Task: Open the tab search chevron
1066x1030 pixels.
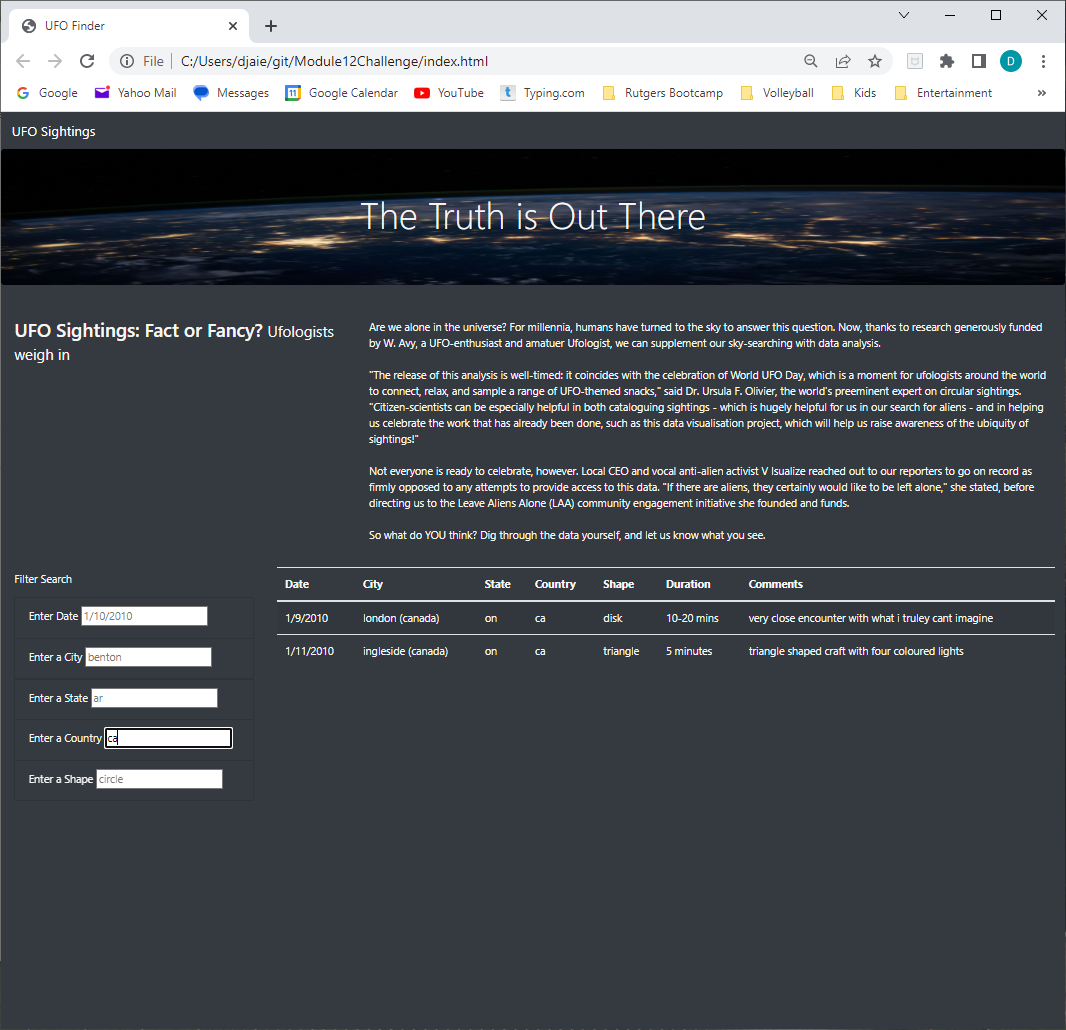Action: [x=904, y=15]
